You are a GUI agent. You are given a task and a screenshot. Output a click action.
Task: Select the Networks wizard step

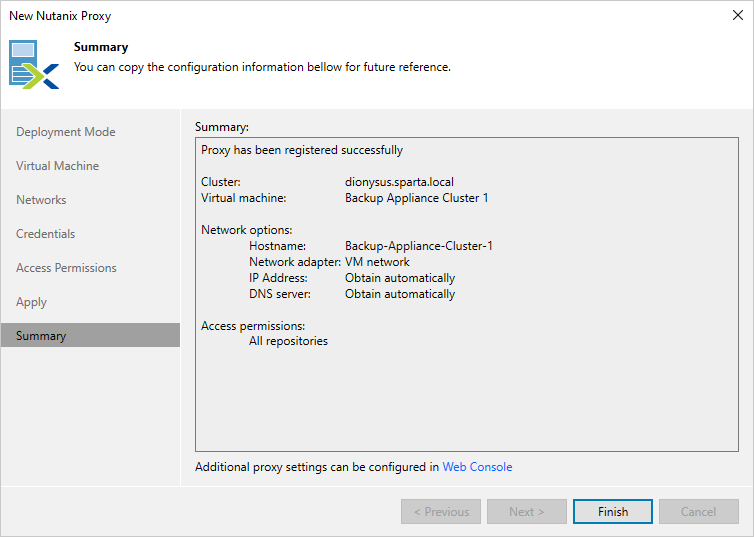pos(41,200)
